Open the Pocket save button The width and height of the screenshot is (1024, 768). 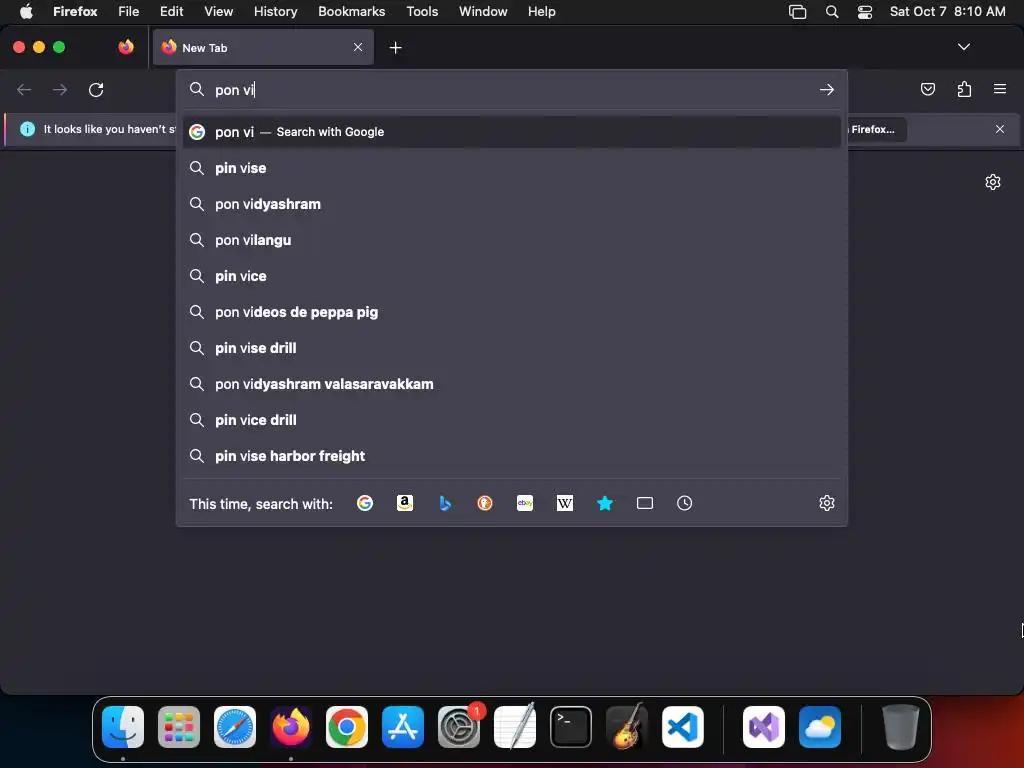point(927,89)
